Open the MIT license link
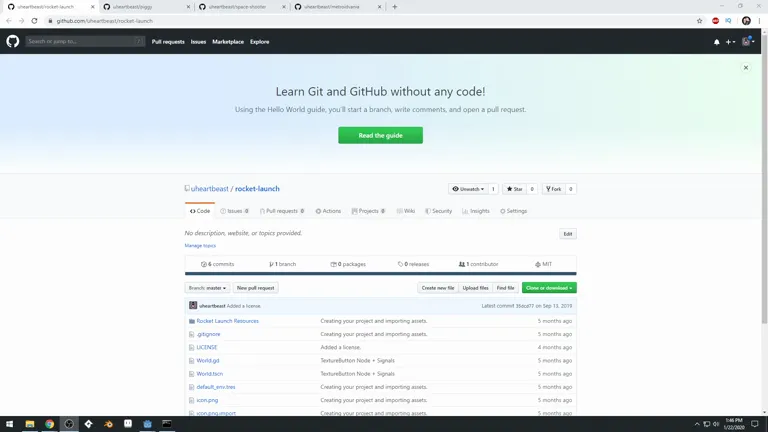Screen dimensions: 768x432 coord(544,264)
